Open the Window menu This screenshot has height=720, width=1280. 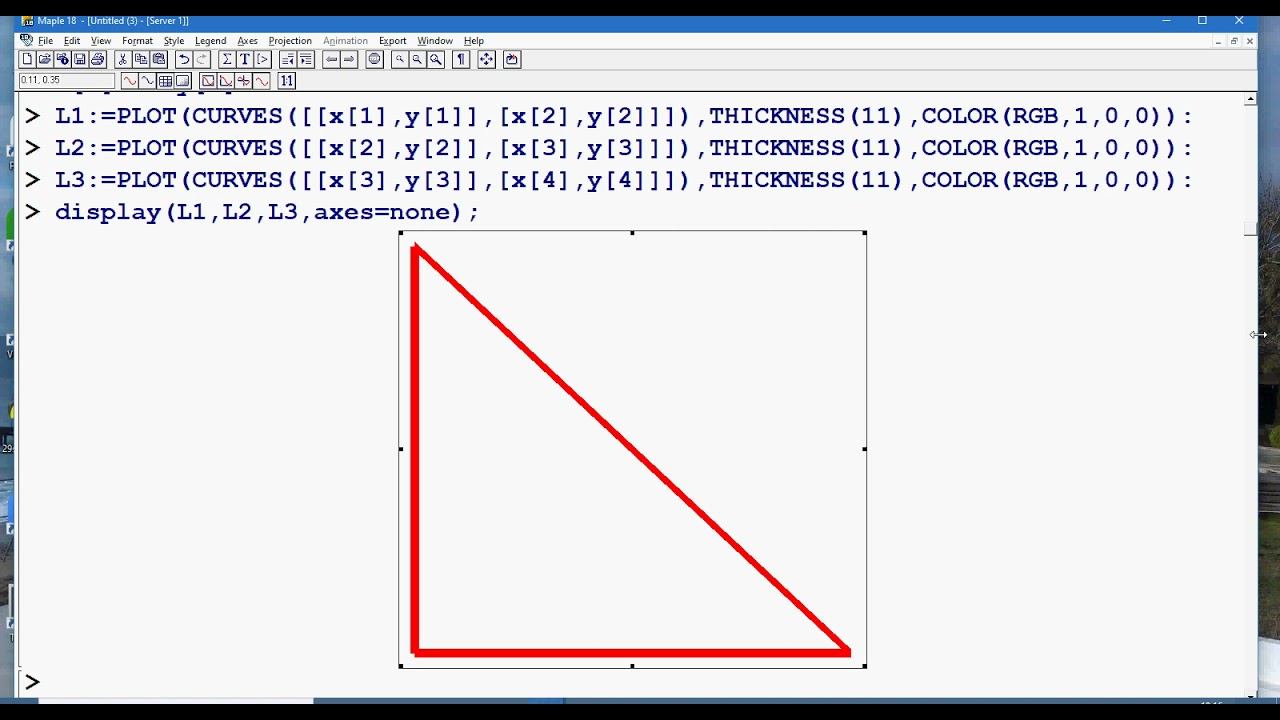click(x=435, y=41)
